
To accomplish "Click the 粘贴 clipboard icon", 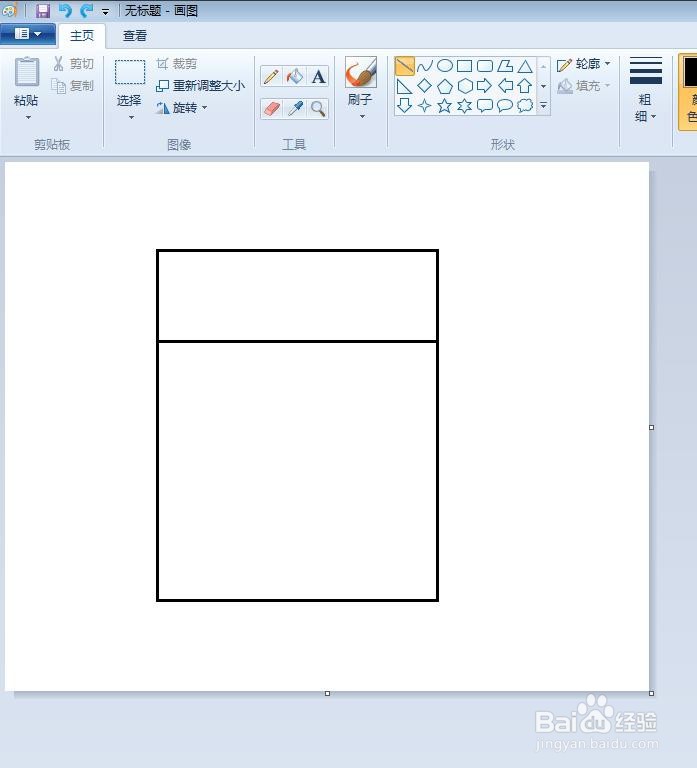I will tap(27, 72).
